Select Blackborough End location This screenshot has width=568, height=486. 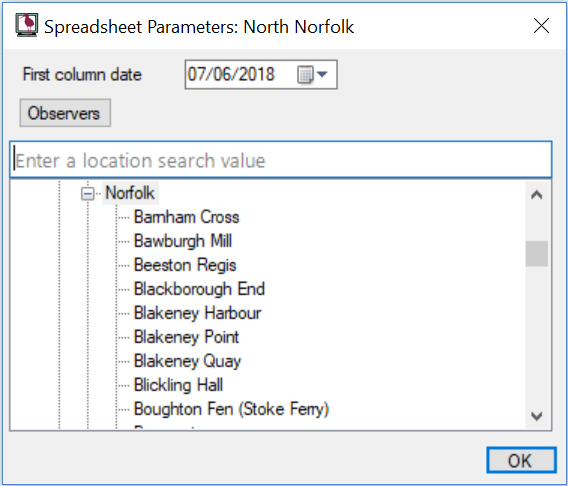click(x=199, y=289)
